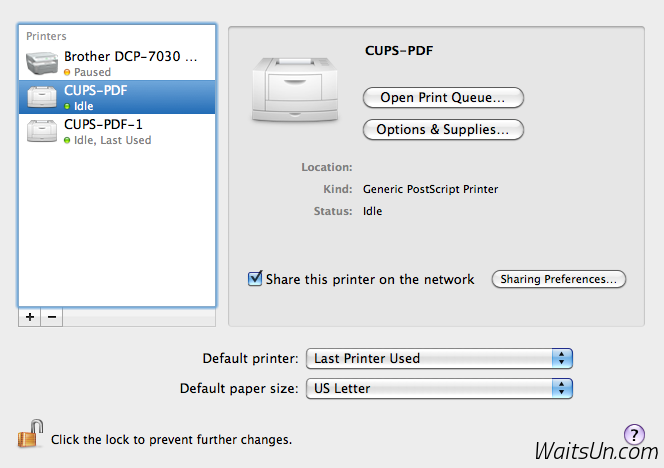This screenshot has height=468, width=664.
Task: Open help with the question mark button
Action: click(634, 434)
